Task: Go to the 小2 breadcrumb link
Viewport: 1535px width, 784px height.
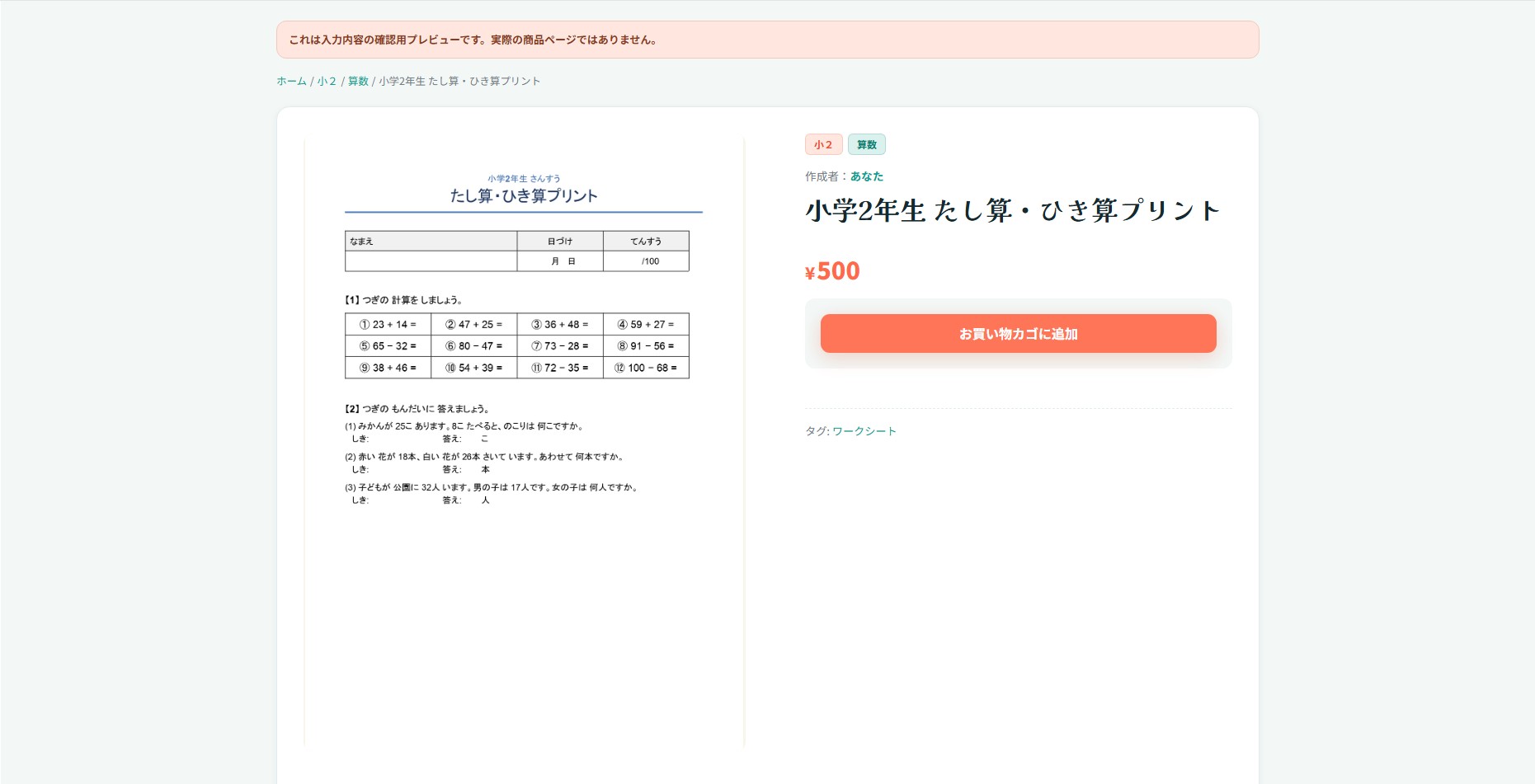Action: click(x=327, y=81)
